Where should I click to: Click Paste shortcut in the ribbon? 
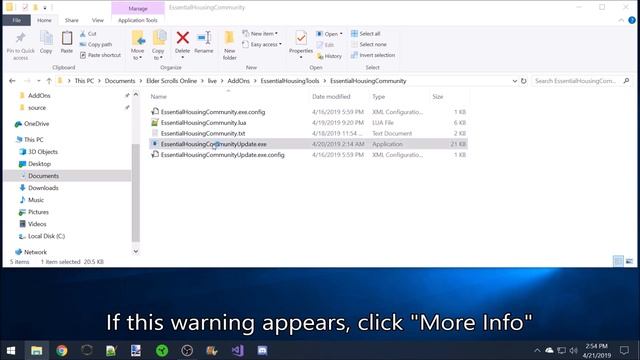tap(100, 55)
